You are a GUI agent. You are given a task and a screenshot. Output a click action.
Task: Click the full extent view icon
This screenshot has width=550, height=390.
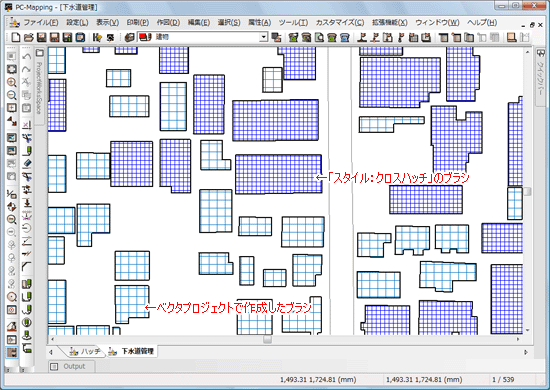pos(12,69)
